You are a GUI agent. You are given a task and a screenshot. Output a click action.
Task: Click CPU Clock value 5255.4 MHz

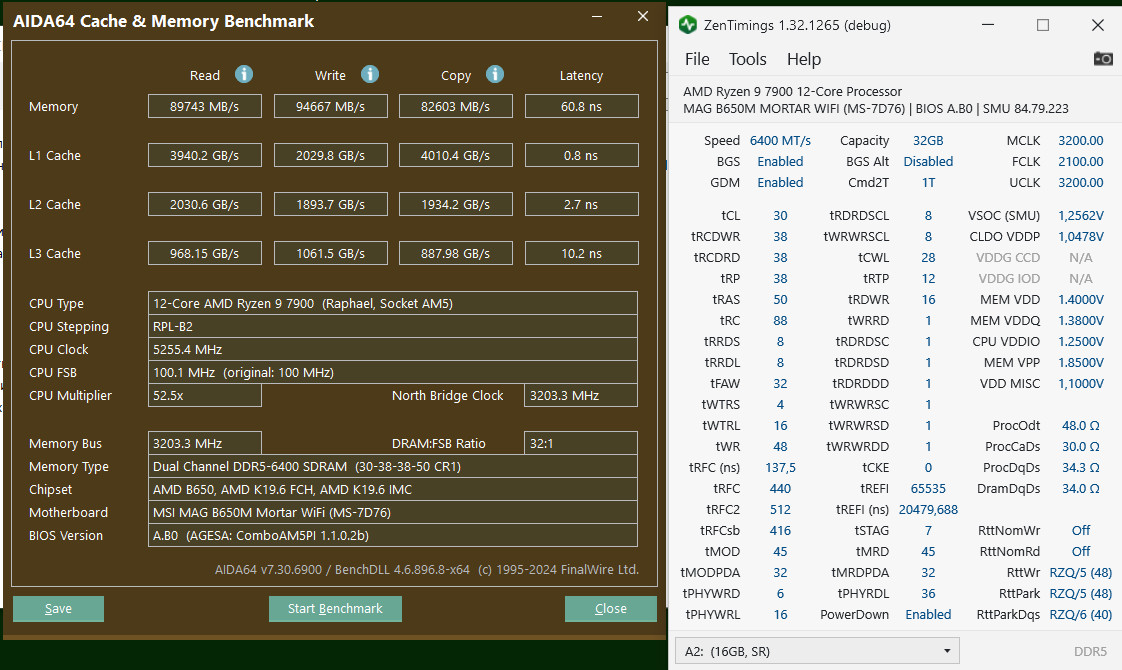pos(393,349)
